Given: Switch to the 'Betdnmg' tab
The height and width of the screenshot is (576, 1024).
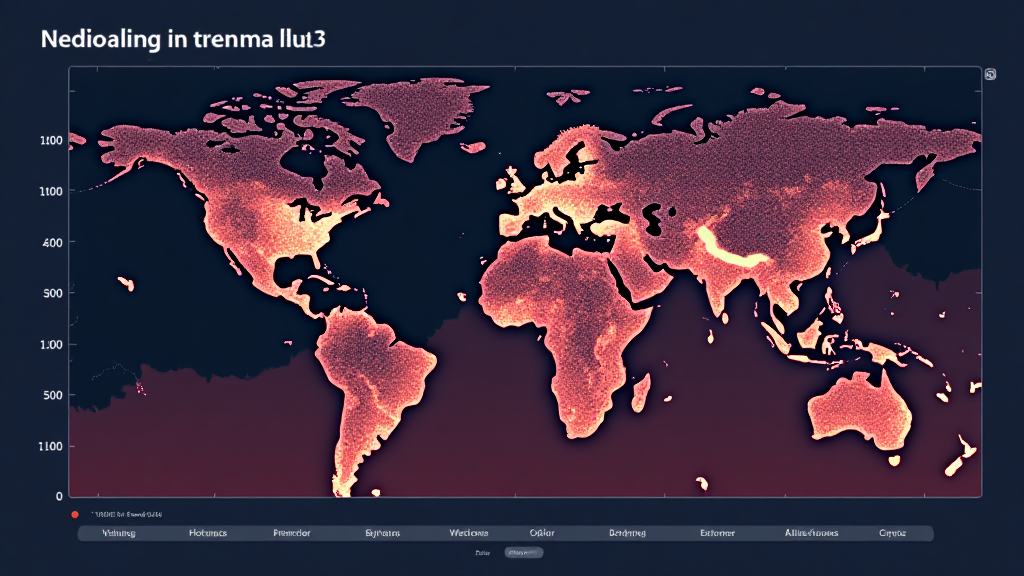Looking at the screenshot, I should (x=628, y=533).
